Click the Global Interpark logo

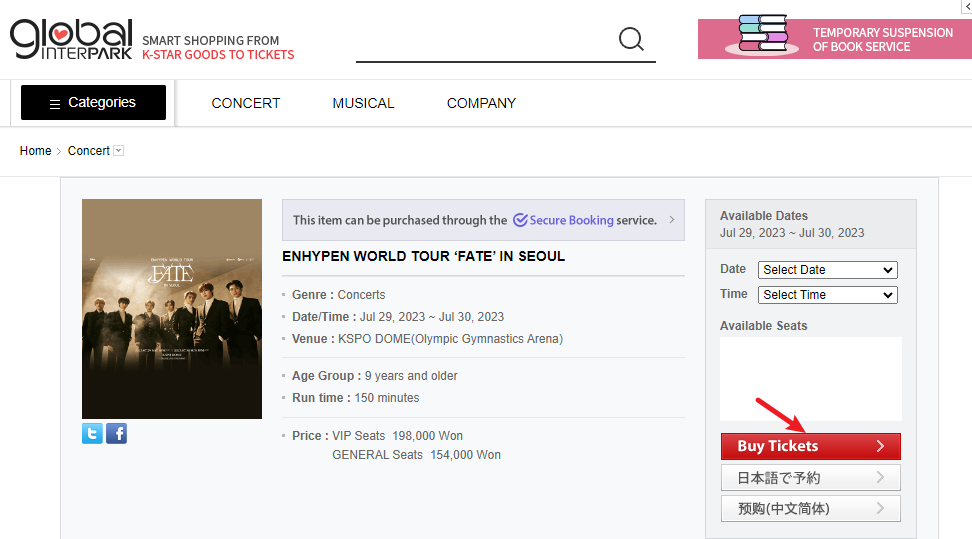(x=71, y=39)
